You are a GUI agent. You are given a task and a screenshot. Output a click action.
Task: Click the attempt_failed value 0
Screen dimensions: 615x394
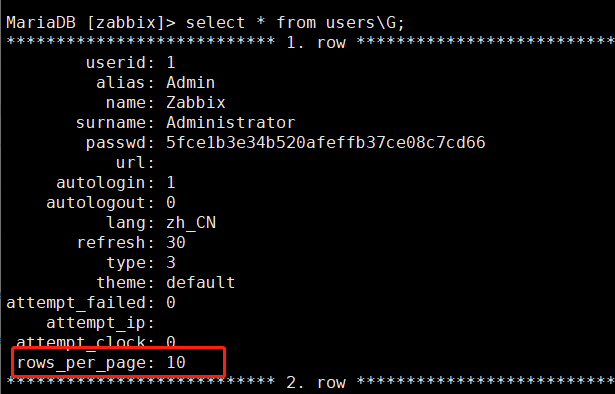171,303
